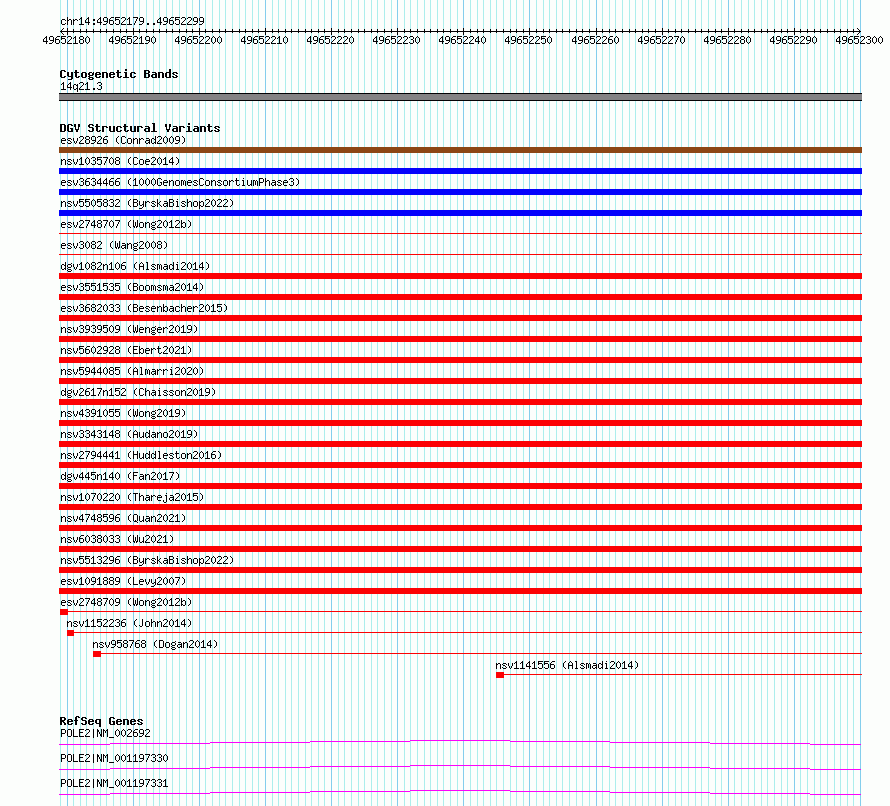Click the Cytogenetic Bands track title
The image size is (890, 806).
pyautogui.click(x=119, y=74)
